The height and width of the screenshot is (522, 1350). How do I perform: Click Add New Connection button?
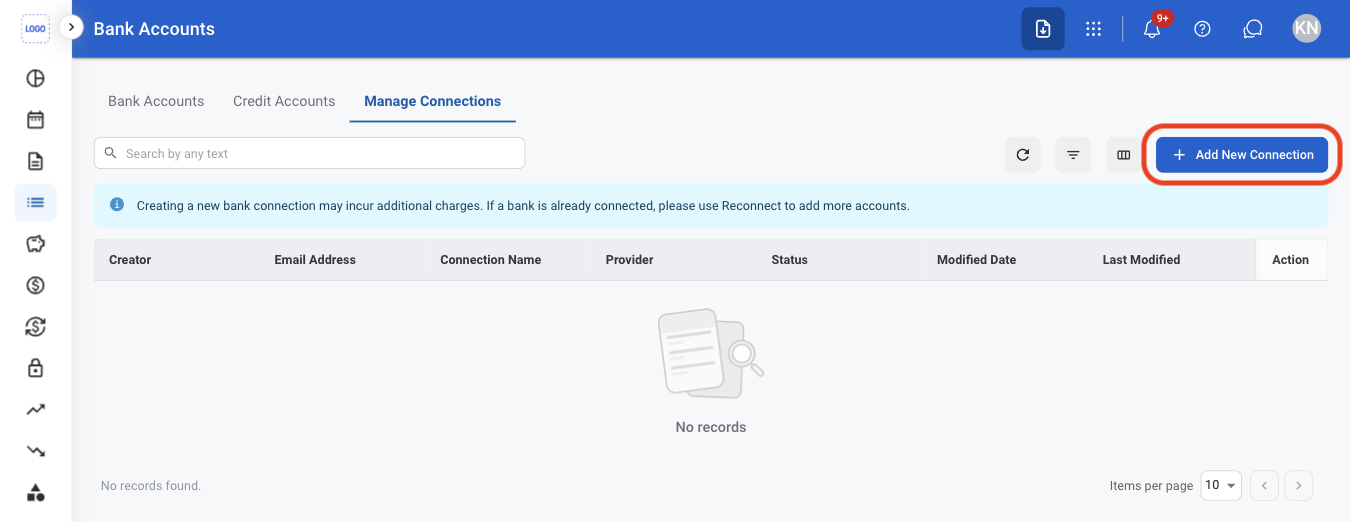[x=1242, y=155]
